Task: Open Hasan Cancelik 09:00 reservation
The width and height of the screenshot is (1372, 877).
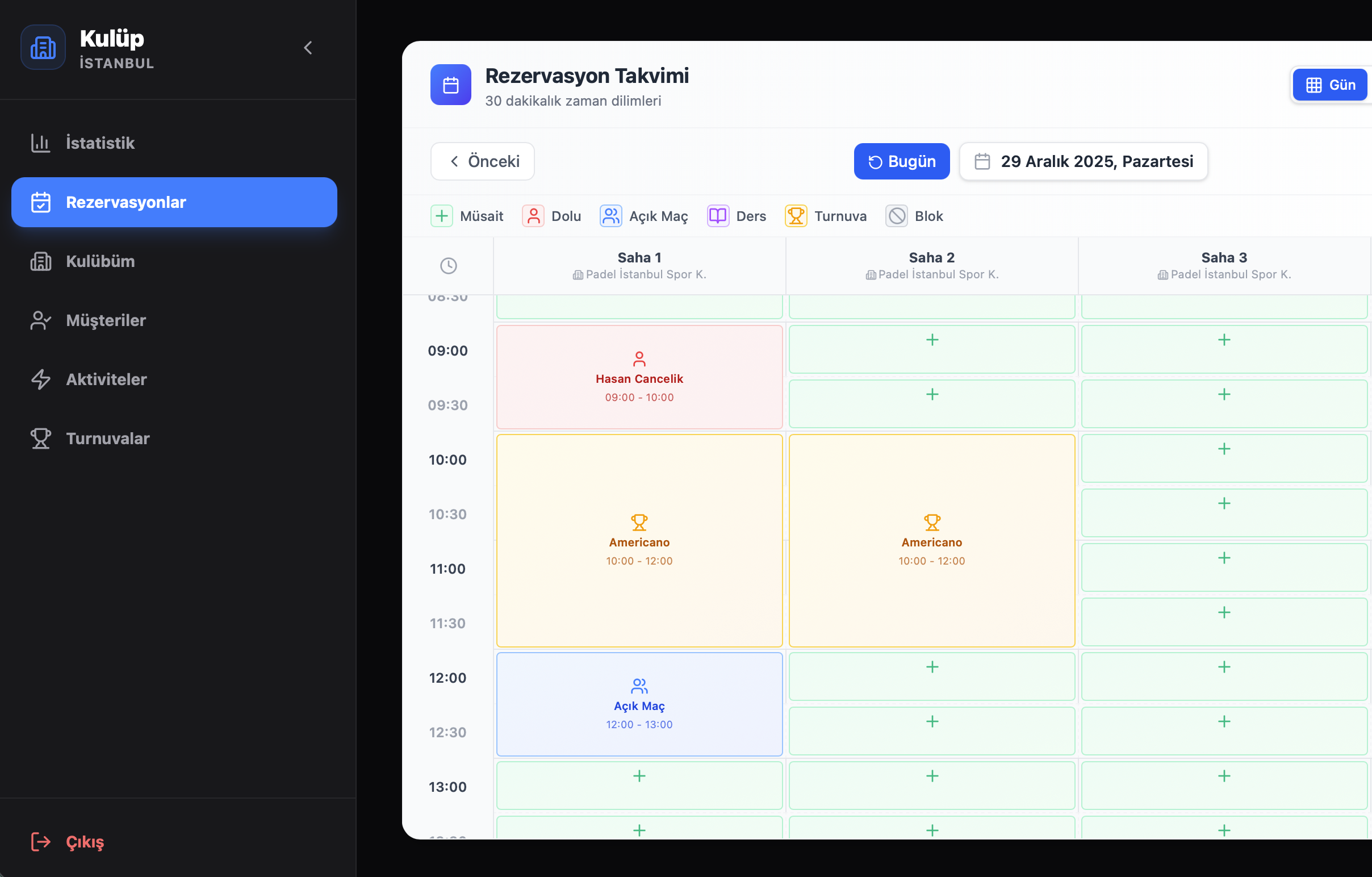Action: [639, 377]
